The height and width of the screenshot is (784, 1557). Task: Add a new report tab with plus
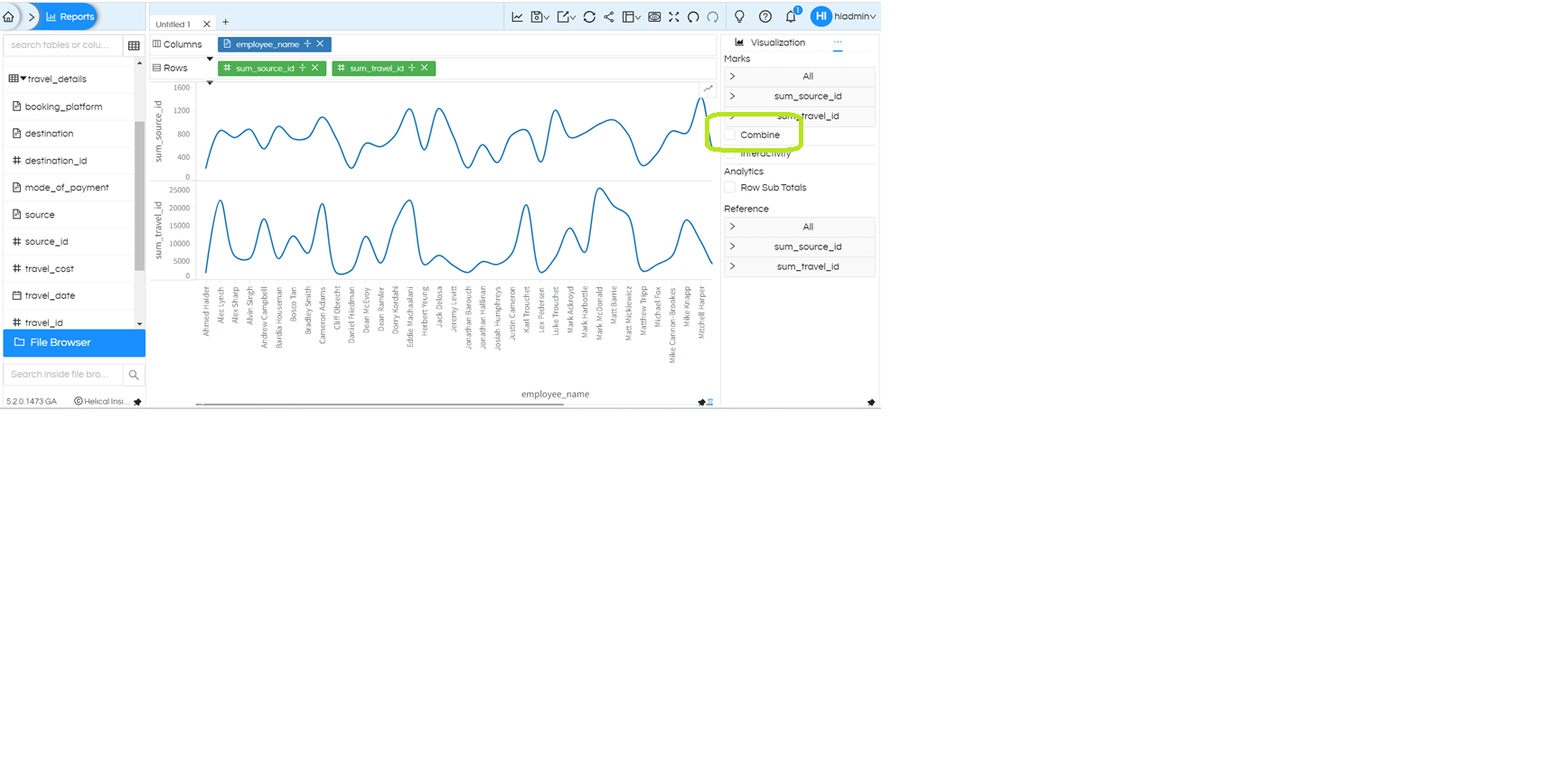[226, 23]
